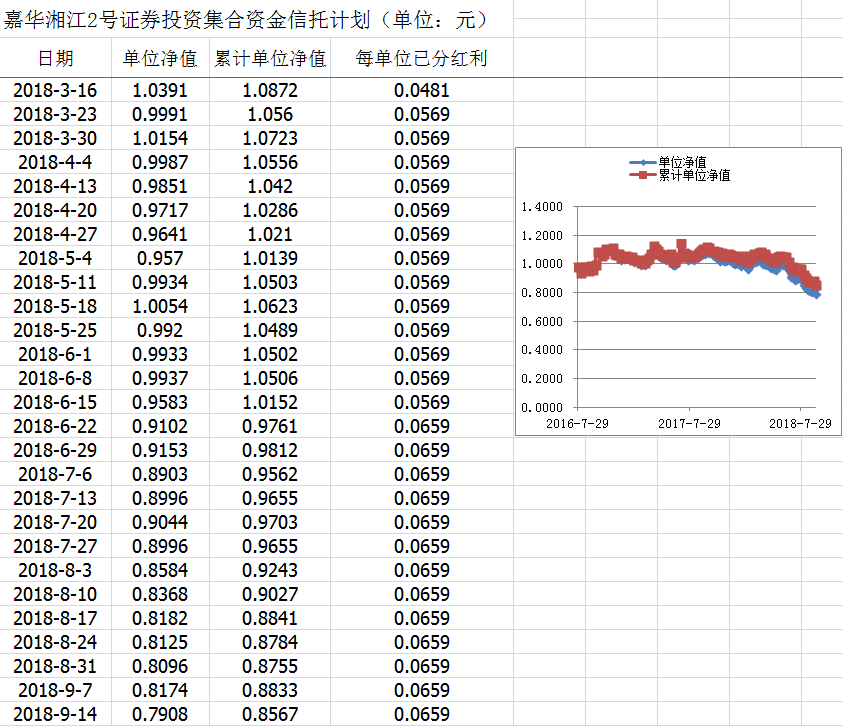843x726 pixels.
Task: Click the 累计单位净值 column header
Action: point(270,58)
